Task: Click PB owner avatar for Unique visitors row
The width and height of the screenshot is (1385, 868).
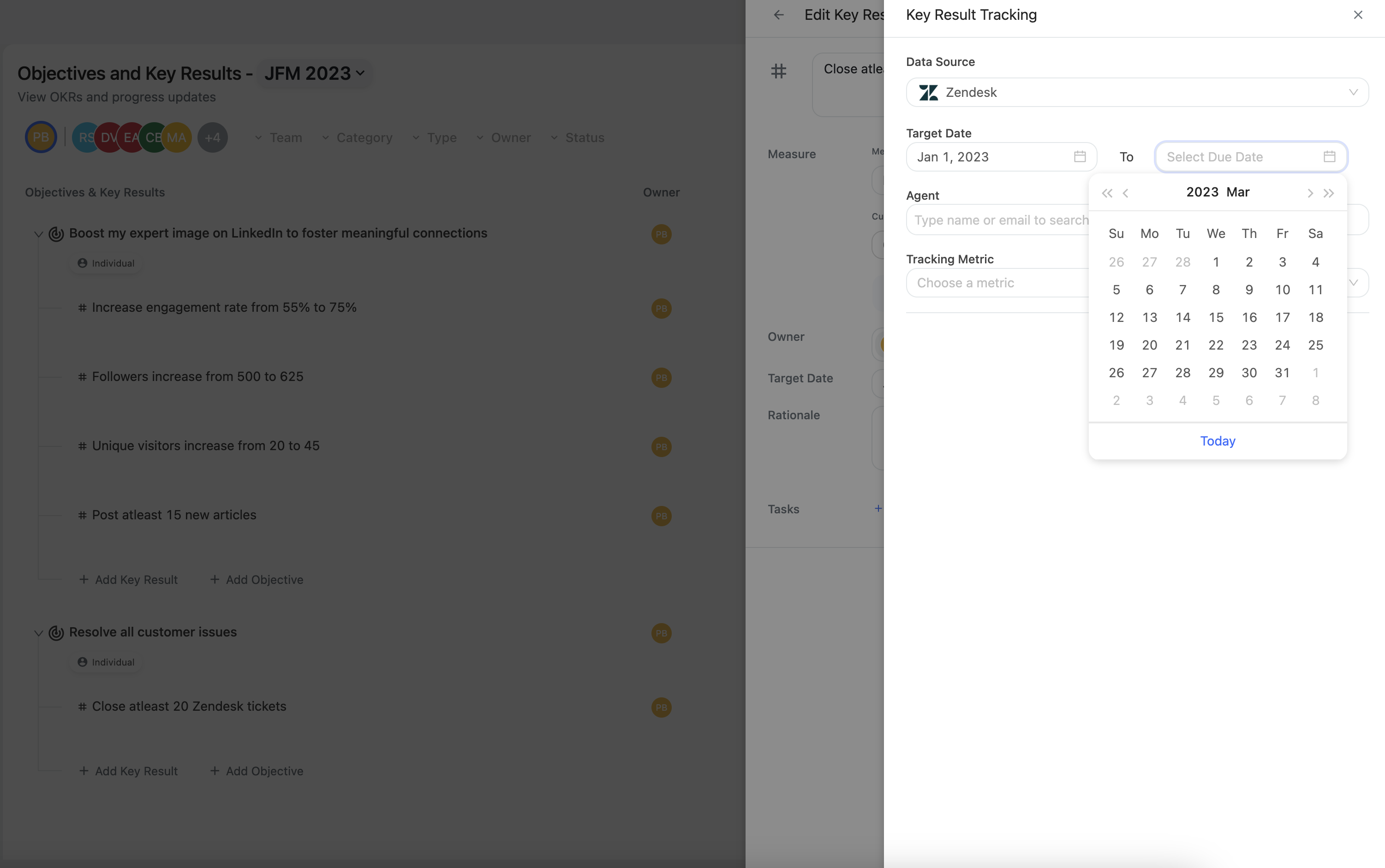Action: 662,446
